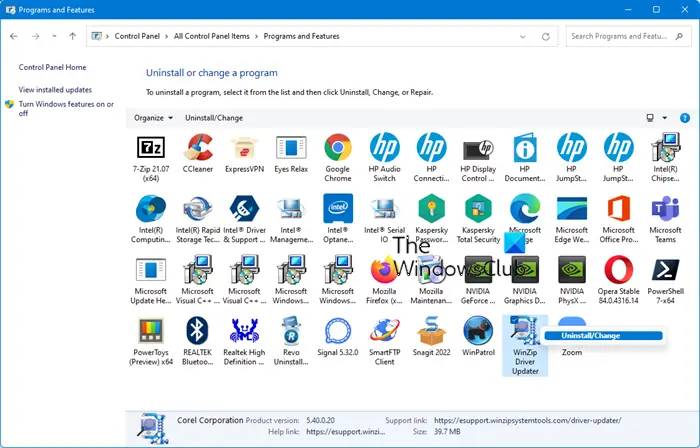Select the Microsoft Teams program
700x448 pixels.
(x=665, y=219)
